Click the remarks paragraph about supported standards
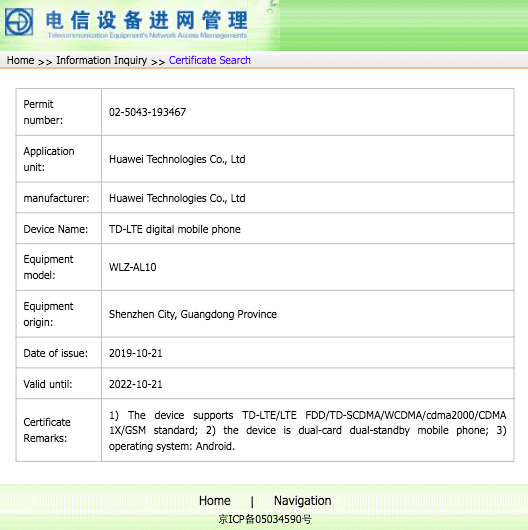Screen dimensions: 528x530 307,430
